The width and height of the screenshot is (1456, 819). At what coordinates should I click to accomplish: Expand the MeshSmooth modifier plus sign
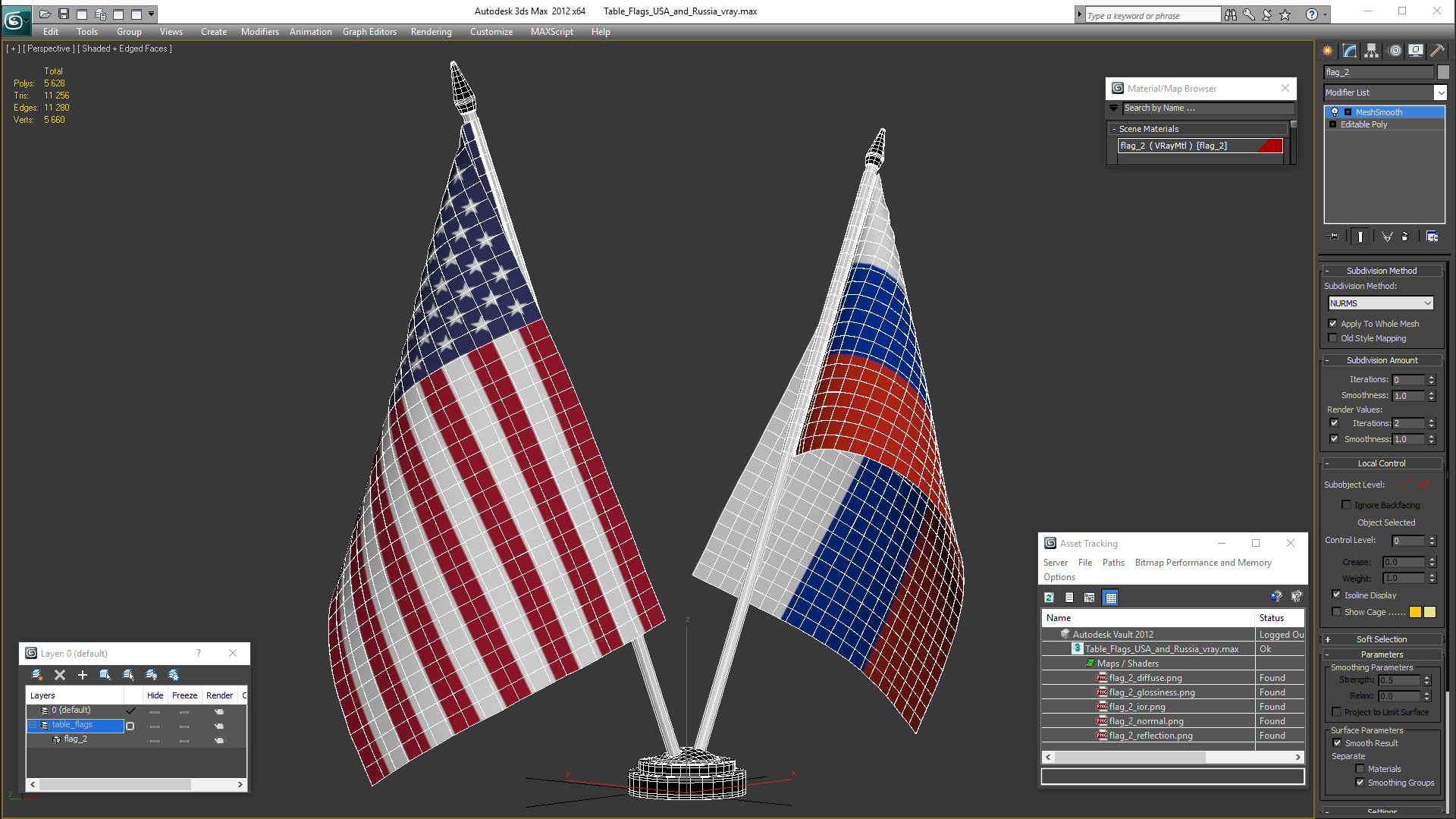tap(1348, 112)
